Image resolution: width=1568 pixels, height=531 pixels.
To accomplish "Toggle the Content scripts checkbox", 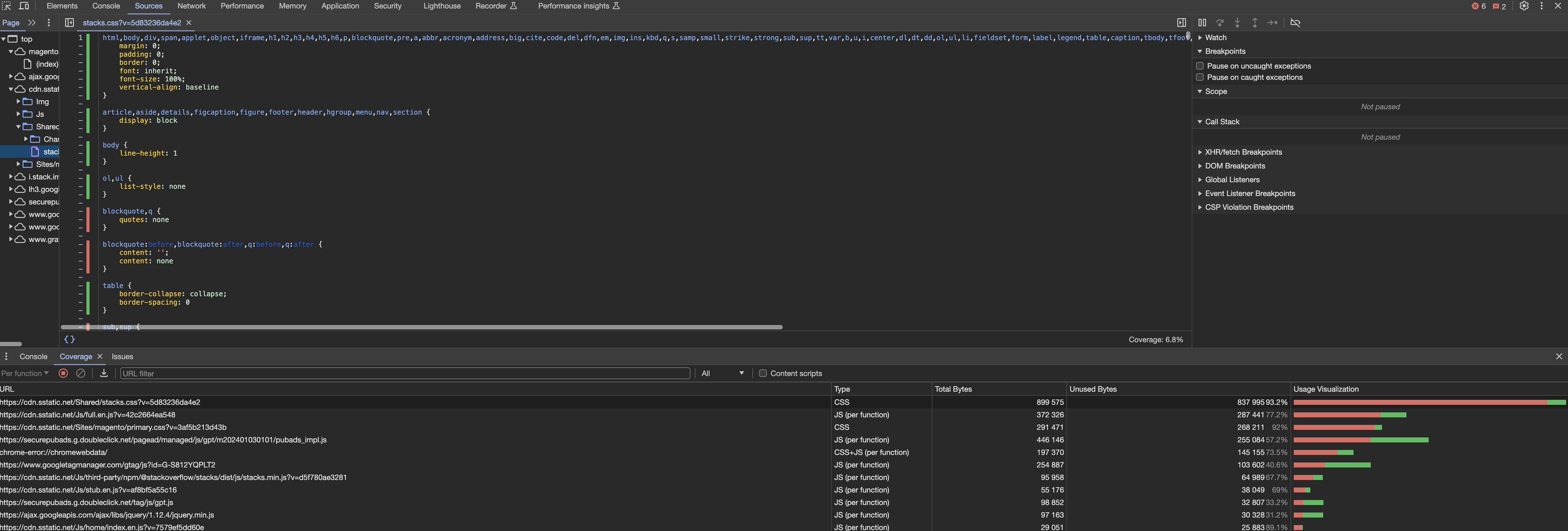I will [763, 373].
